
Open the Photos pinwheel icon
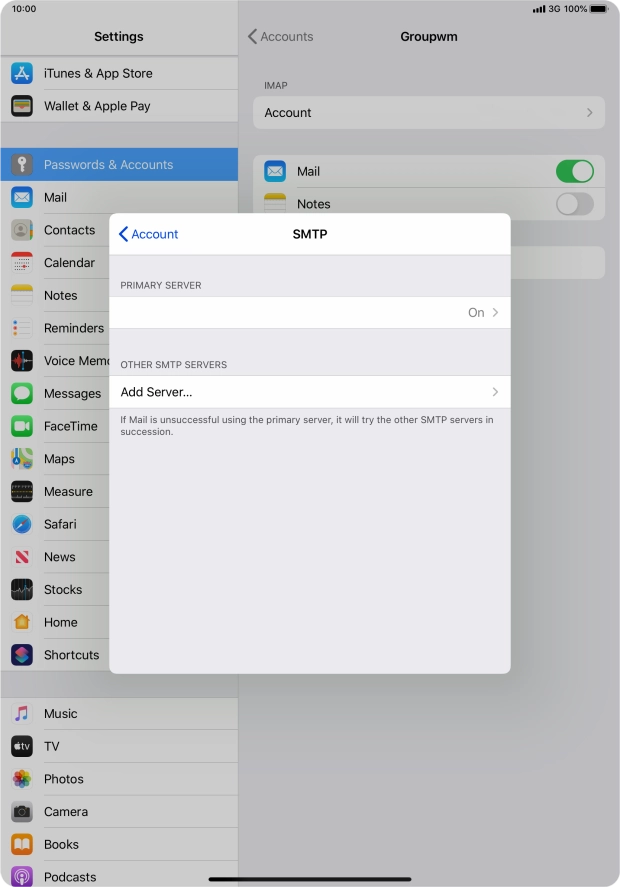coord(22,779)
